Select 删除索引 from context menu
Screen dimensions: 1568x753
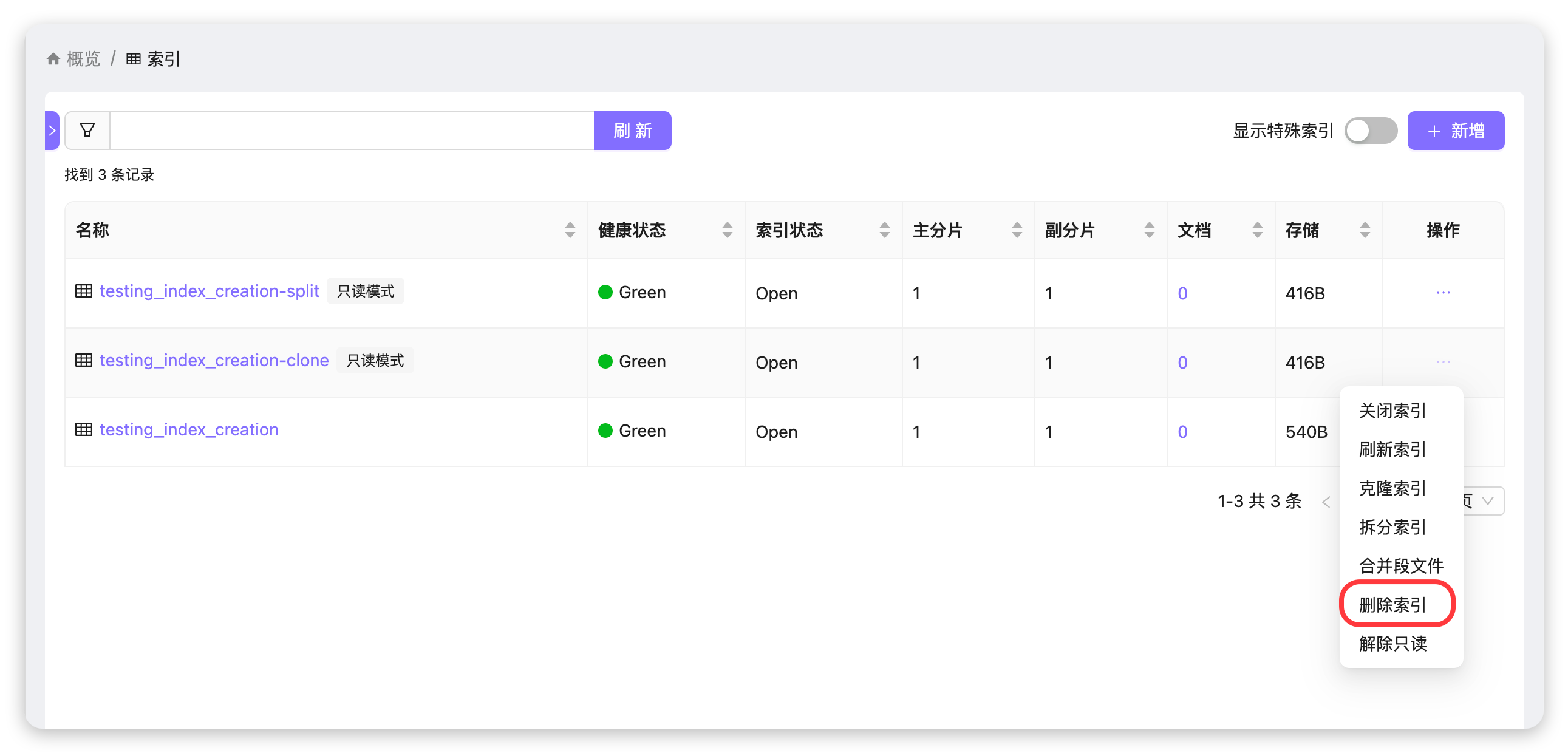tap(1392, 604)
